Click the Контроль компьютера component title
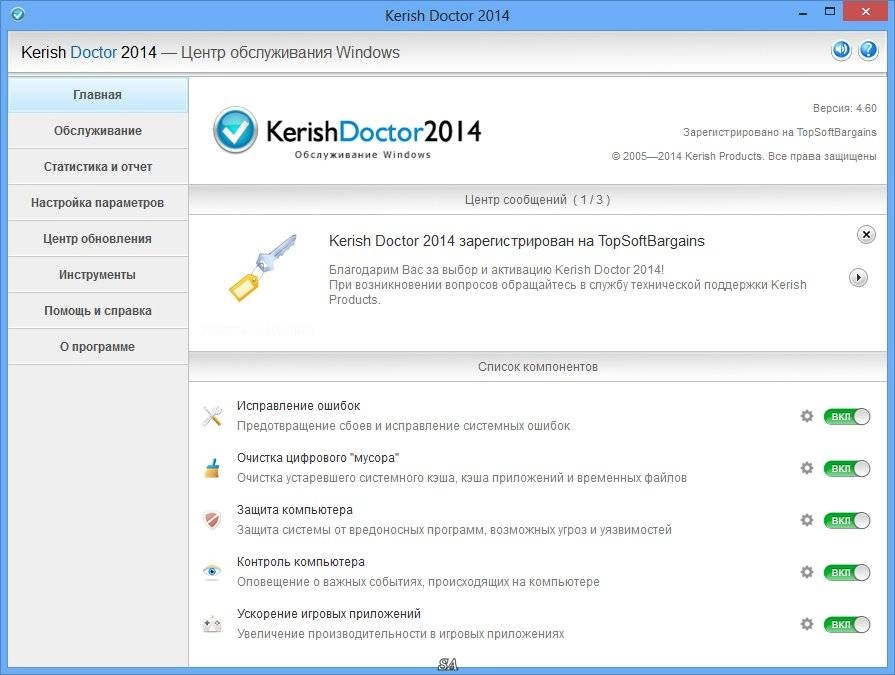The width and height of the screenshot is (895, 675). coord(301,561)
